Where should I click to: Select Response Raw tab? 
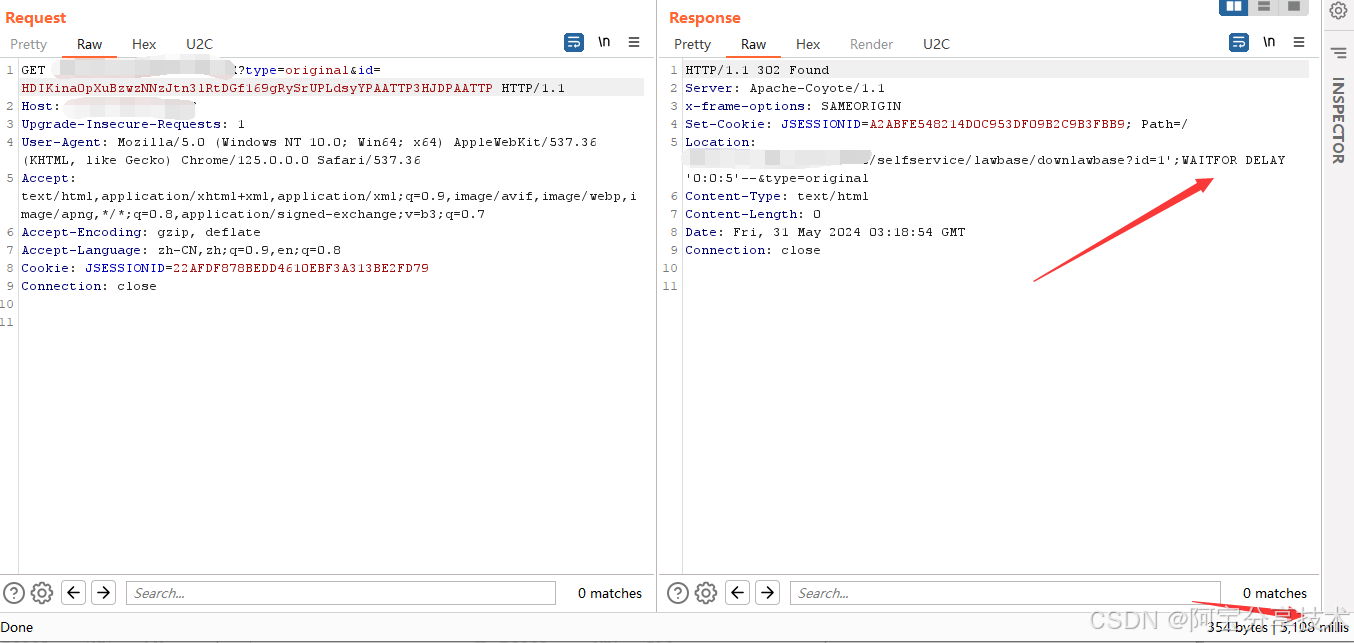tap(754, 44)
